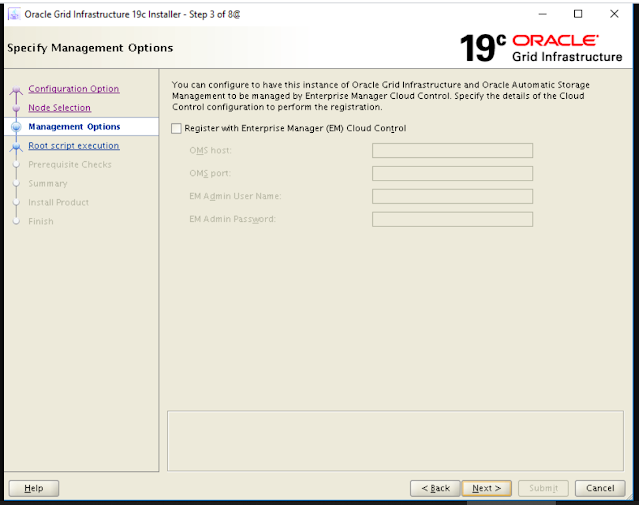Click the OMS host input field
The width and height of the screenshot is (639, 505).
click(x=452, y=150)
